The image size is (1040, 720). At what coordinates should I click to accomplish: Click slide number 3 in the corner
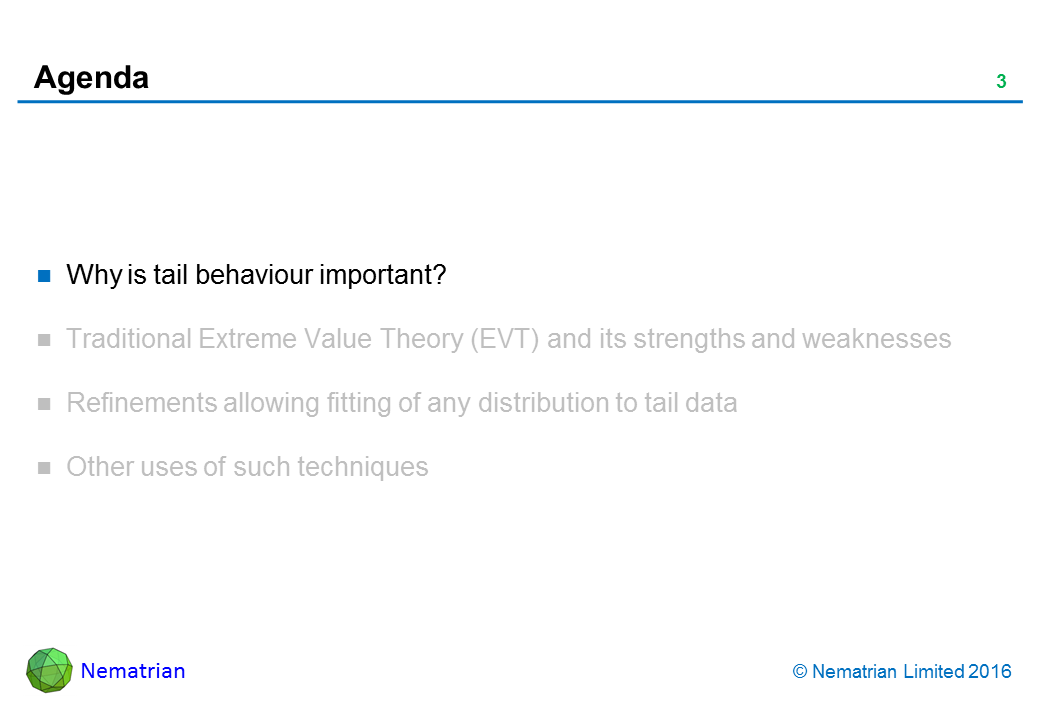click(1000, 82)
